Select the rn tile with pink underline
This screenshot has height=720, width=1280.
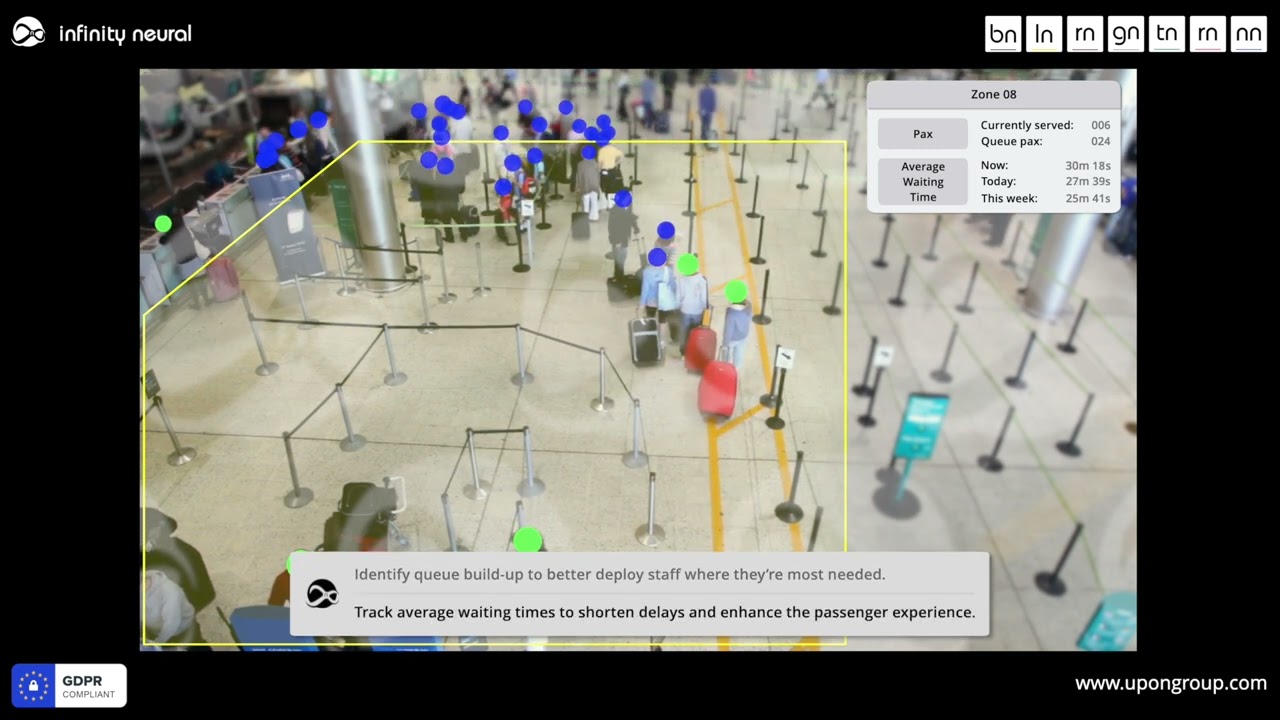1208,34
